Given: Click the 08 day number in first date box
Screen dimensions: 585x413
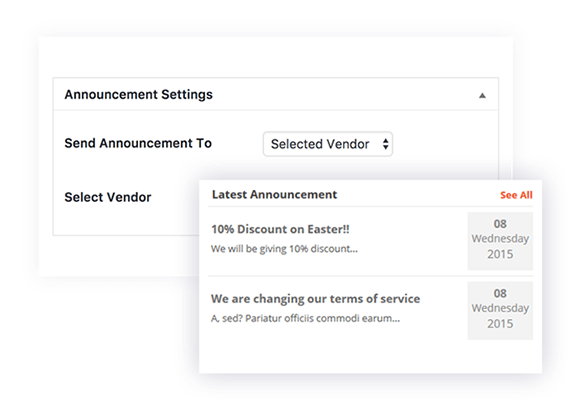Looking at the screenshot, I should click(x=500, y=224).
